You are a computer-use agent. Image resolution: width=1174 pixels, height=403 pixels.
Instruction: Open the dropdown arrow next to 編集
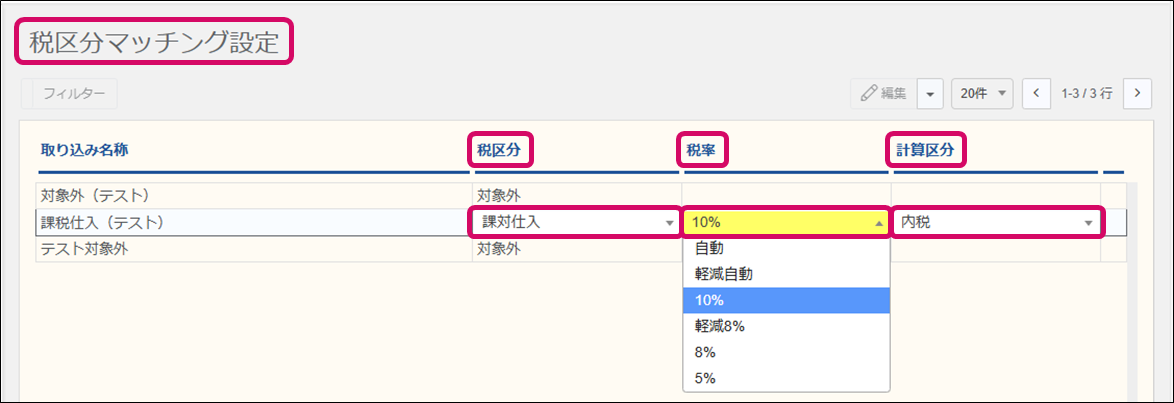930,94
